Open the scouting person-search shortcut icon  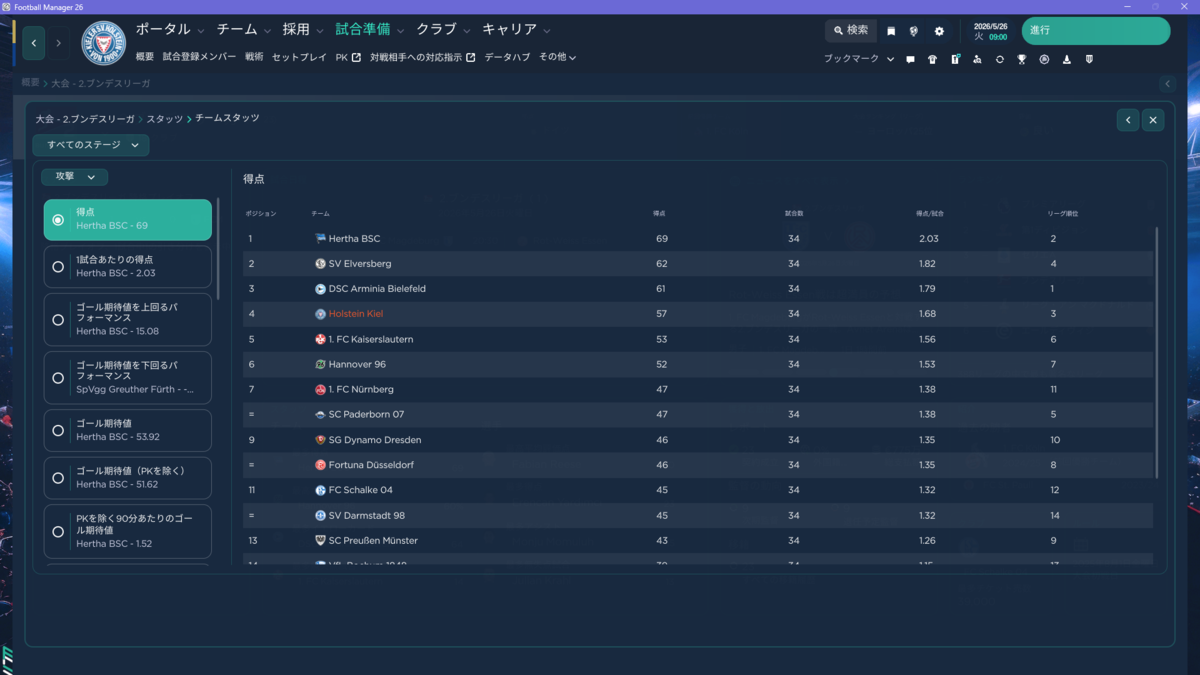coord(977,59)
